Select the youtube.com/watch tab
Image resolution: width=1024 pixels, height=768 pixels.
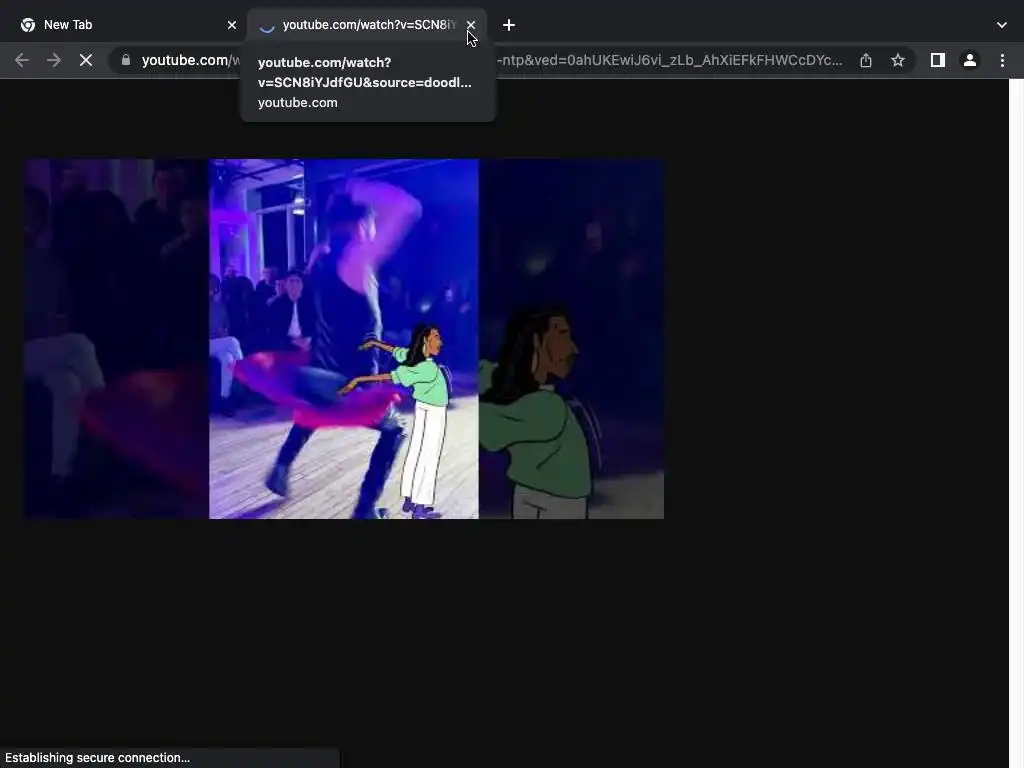click(367, 25)
